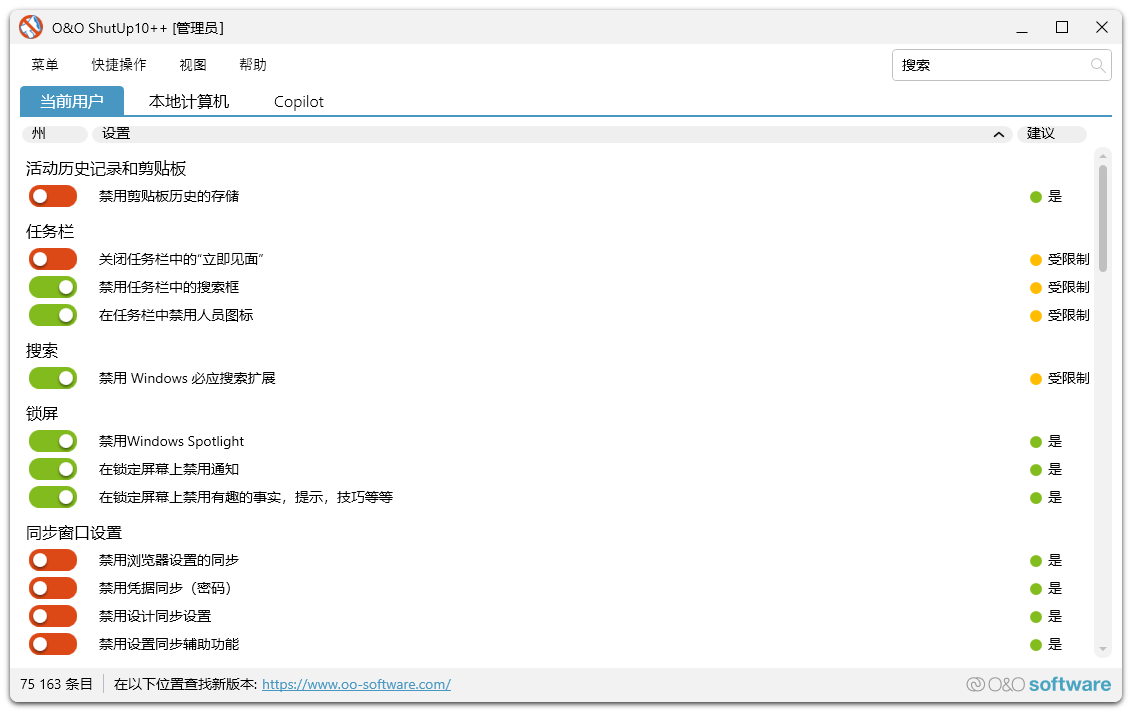Enable the 禁用凭据同步（密码）switch
Screen dimensions: 1132x712
52,587
